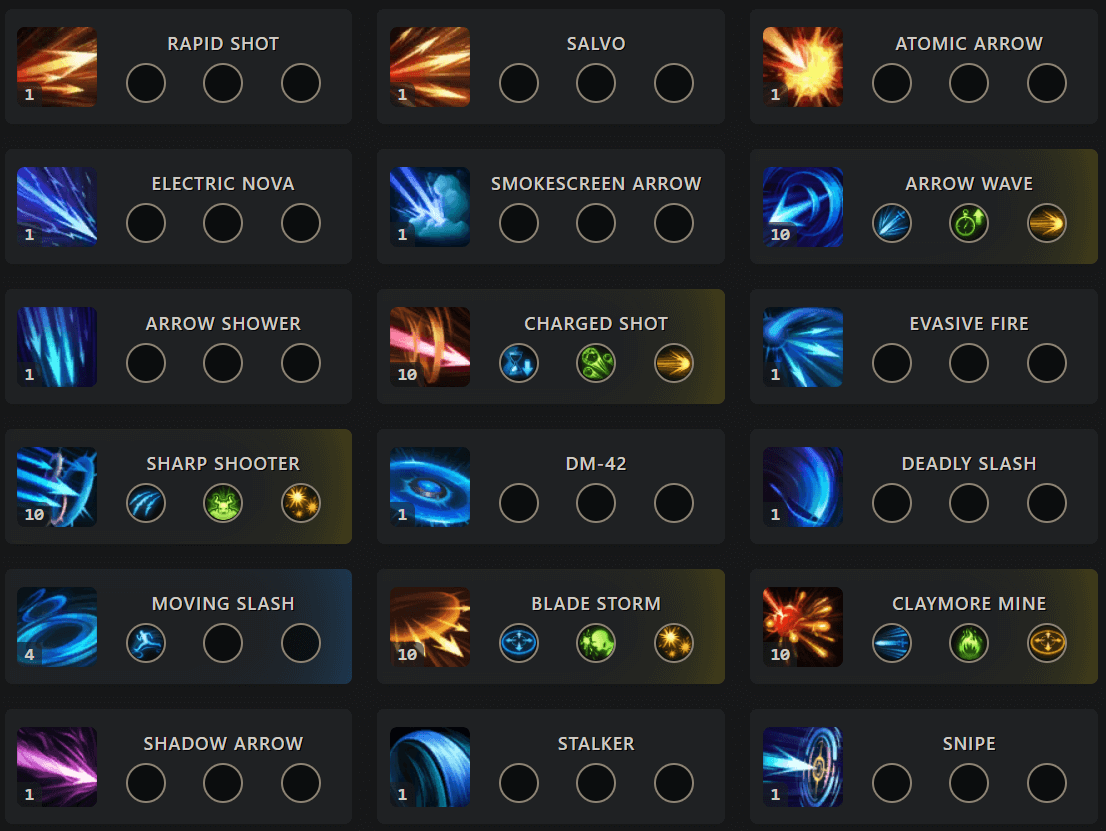
Task: Click Moving Slash's running figure tripod
Action: [146, 643]
